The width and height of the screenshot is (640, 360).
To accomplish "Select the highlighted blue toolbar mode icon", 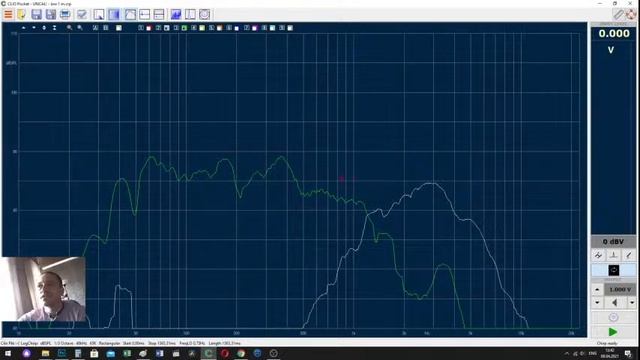I will click(x=114, y=15).
